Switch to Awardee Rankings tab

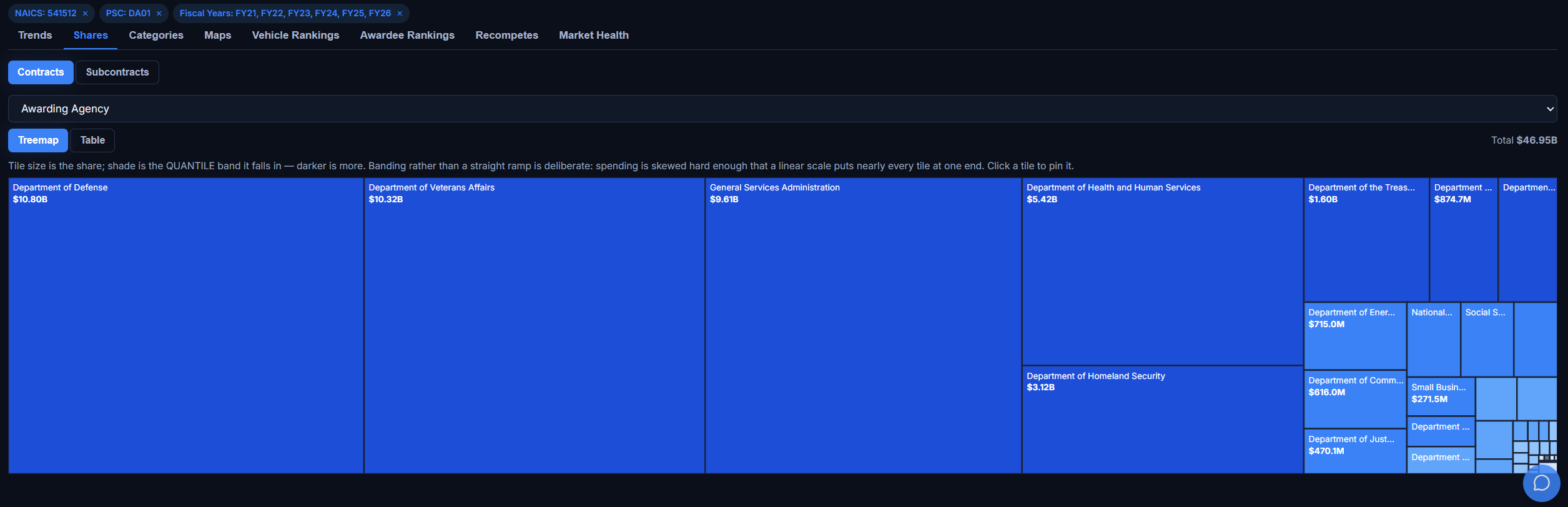(407, 36)
